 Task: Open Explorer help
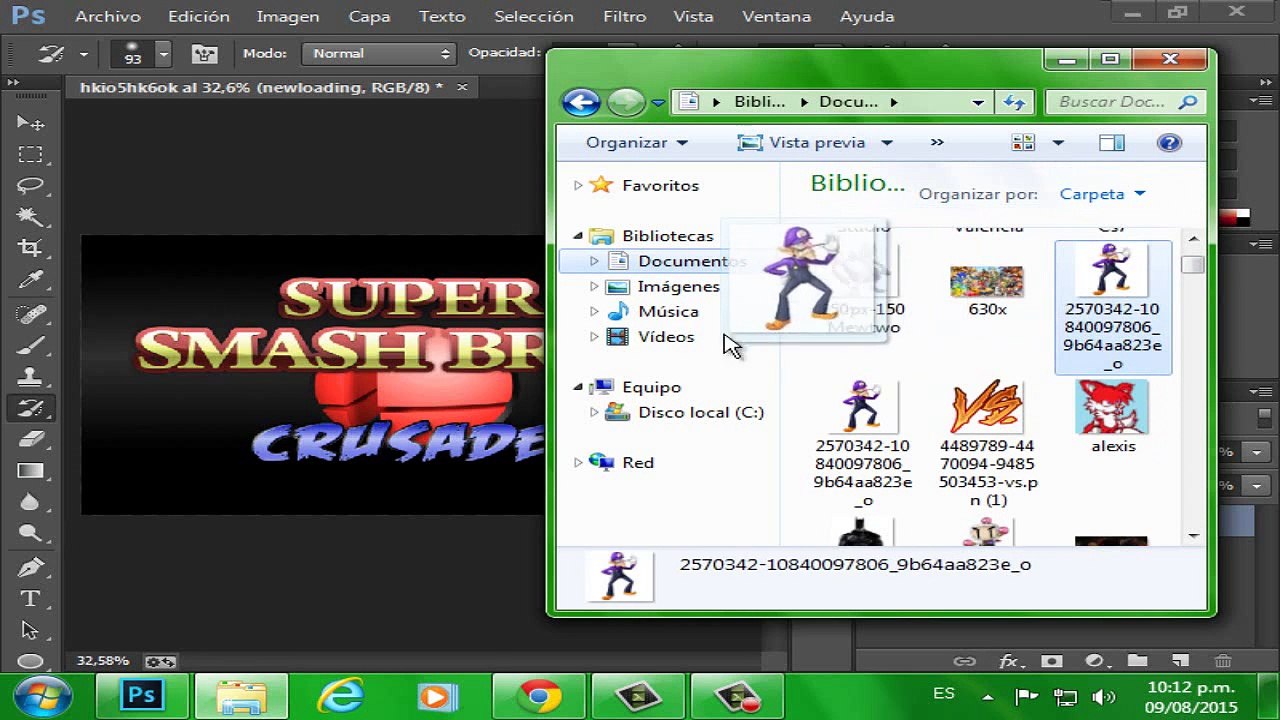click(x=1169, y=143)
